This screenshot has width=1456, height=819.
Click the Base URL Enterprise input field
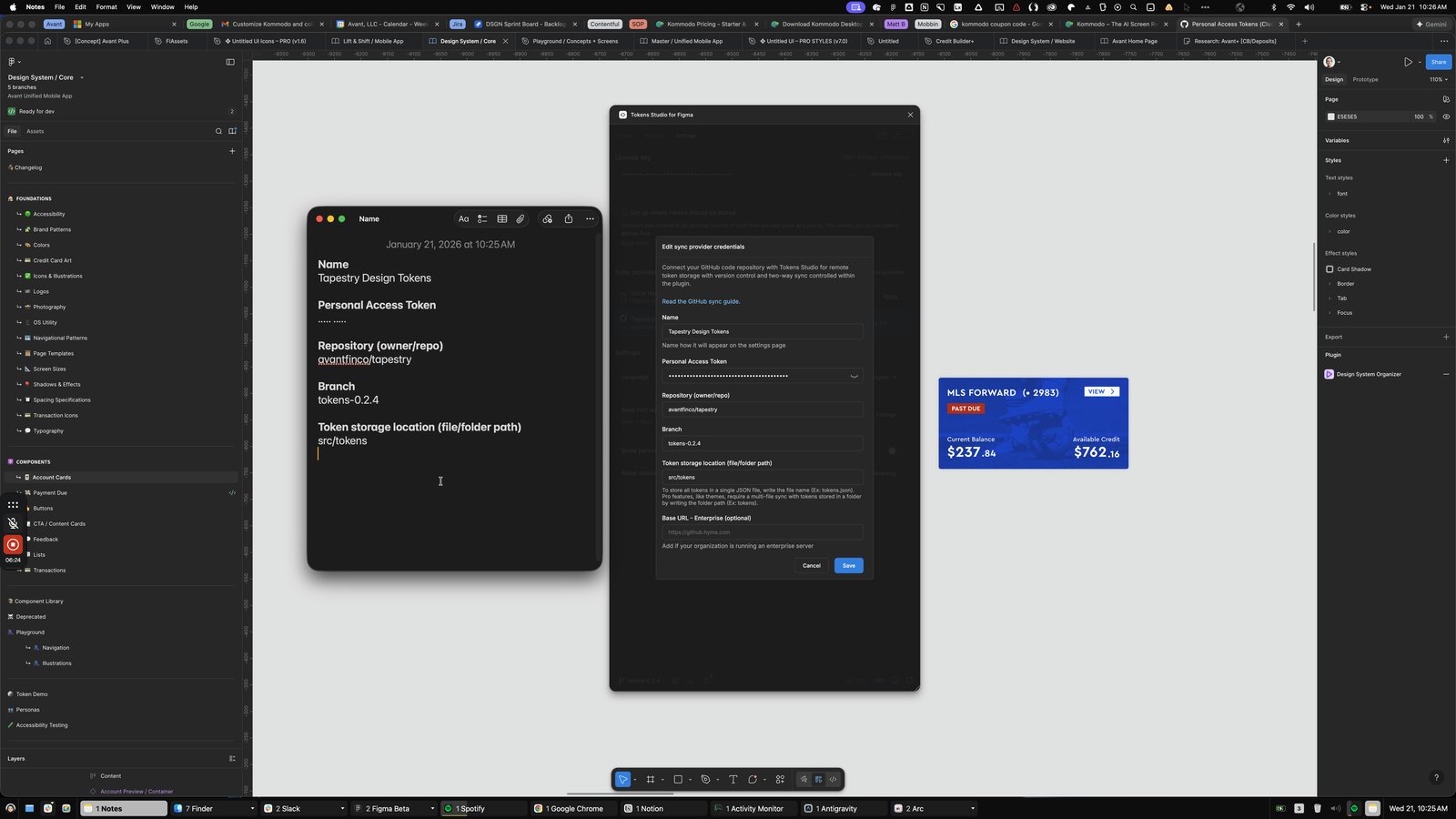(x=762, y=531)
